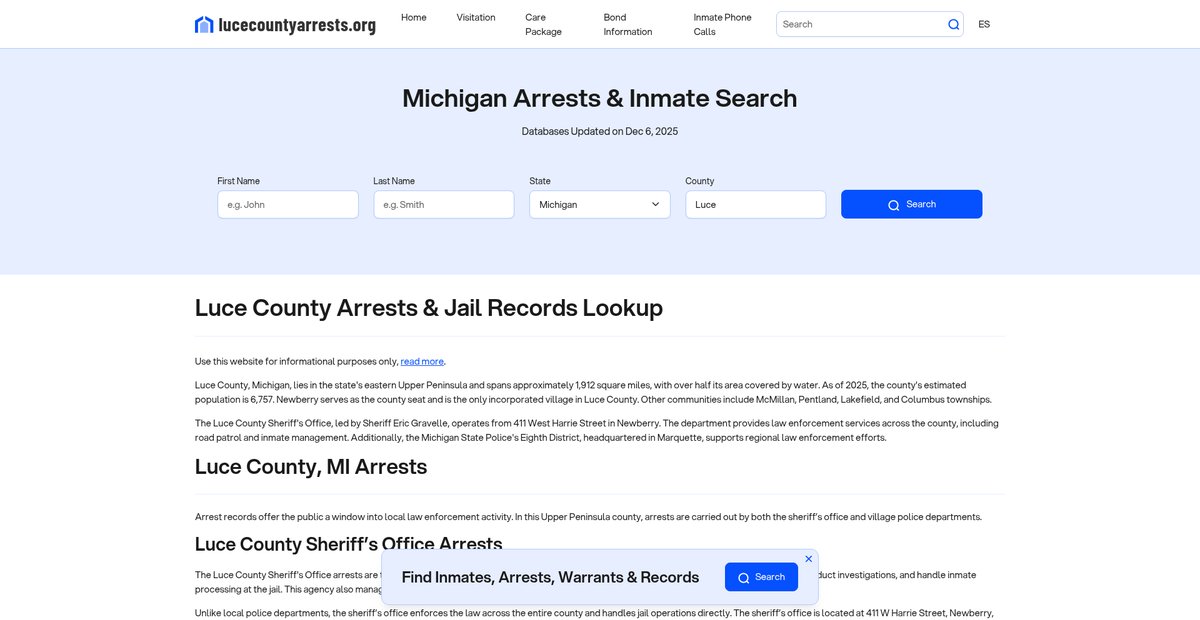Open the Home menu item
Image resolution: width=1200 pixels, height=620 pixels.
(x=414, y=17)
